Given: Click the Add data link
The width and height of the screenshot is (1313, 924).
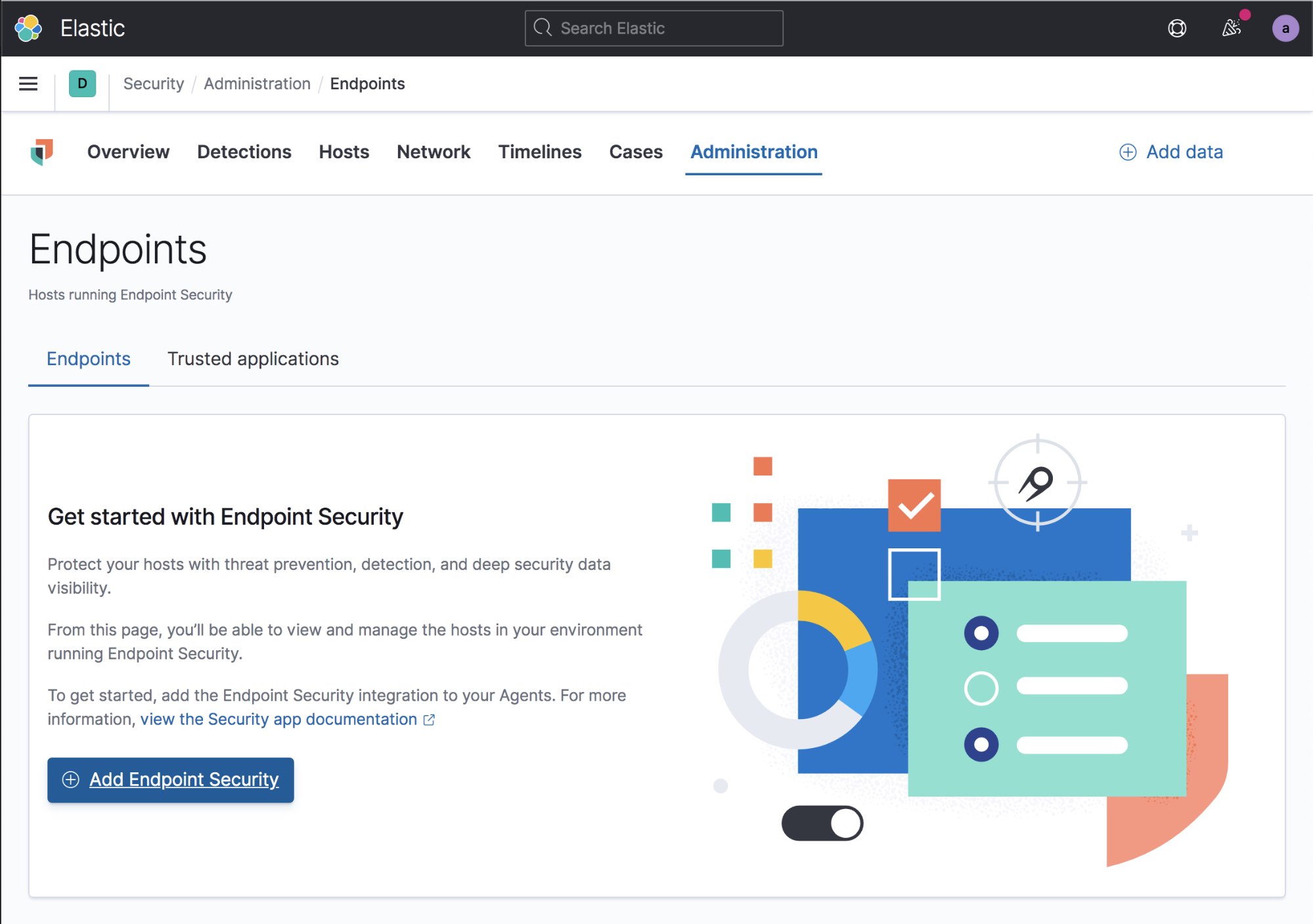Looking at the screenshot, I should (1170, 152).
